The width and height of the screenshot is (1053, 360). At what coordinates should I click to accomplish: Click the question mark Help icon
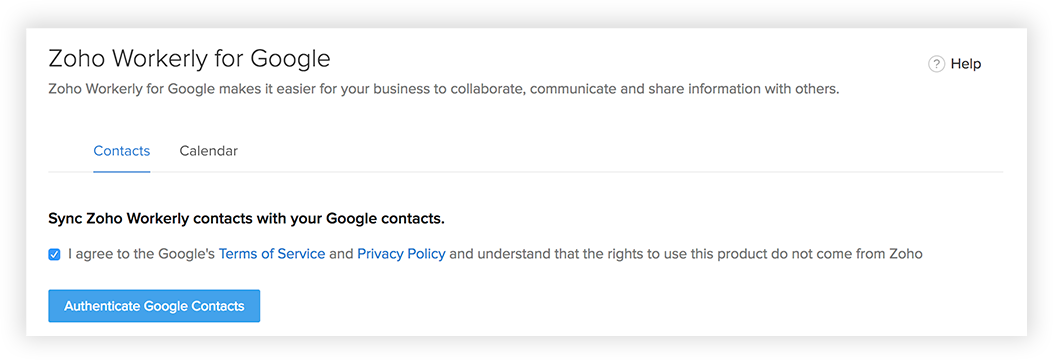tap(936, 64)
